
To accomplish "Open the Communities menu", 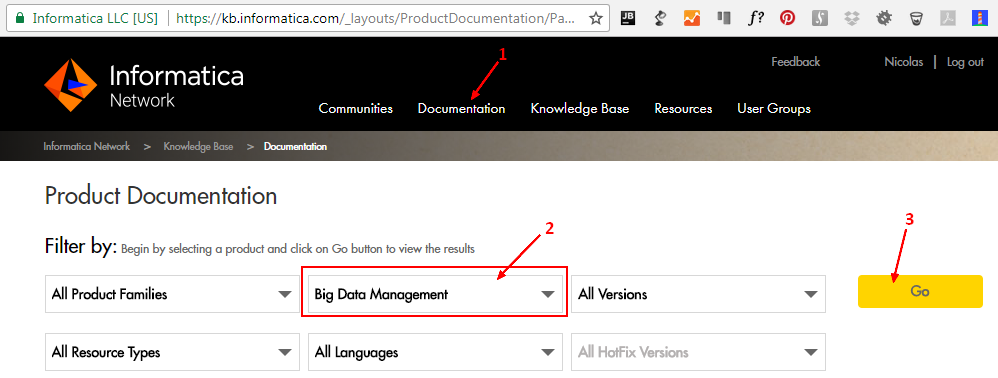I will pyautogui.click(x=356, y=109).
